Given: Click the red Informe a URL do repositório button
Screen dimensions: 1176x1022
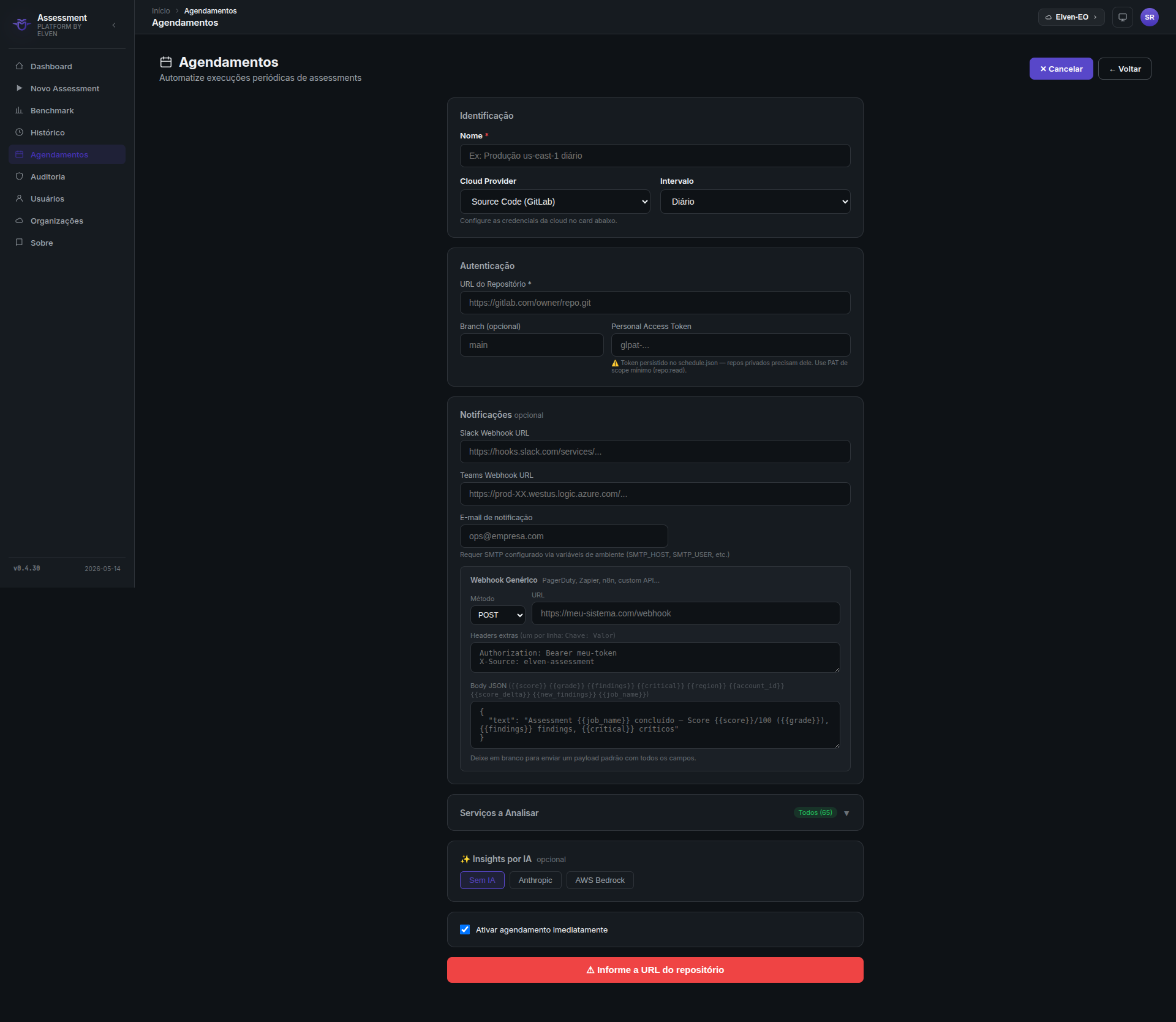Looking at the screenshot, I should tap(655, 970).
